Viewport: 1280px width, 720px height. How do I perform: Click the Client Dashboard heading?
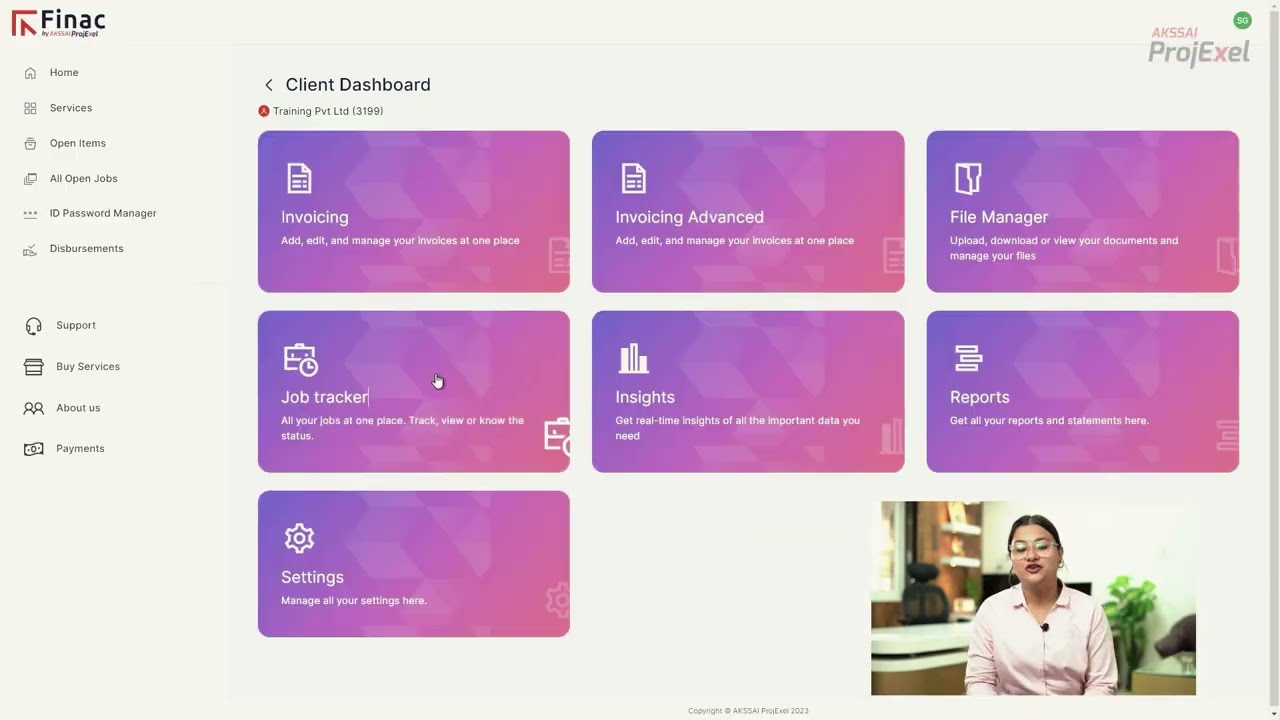[358, 85]
